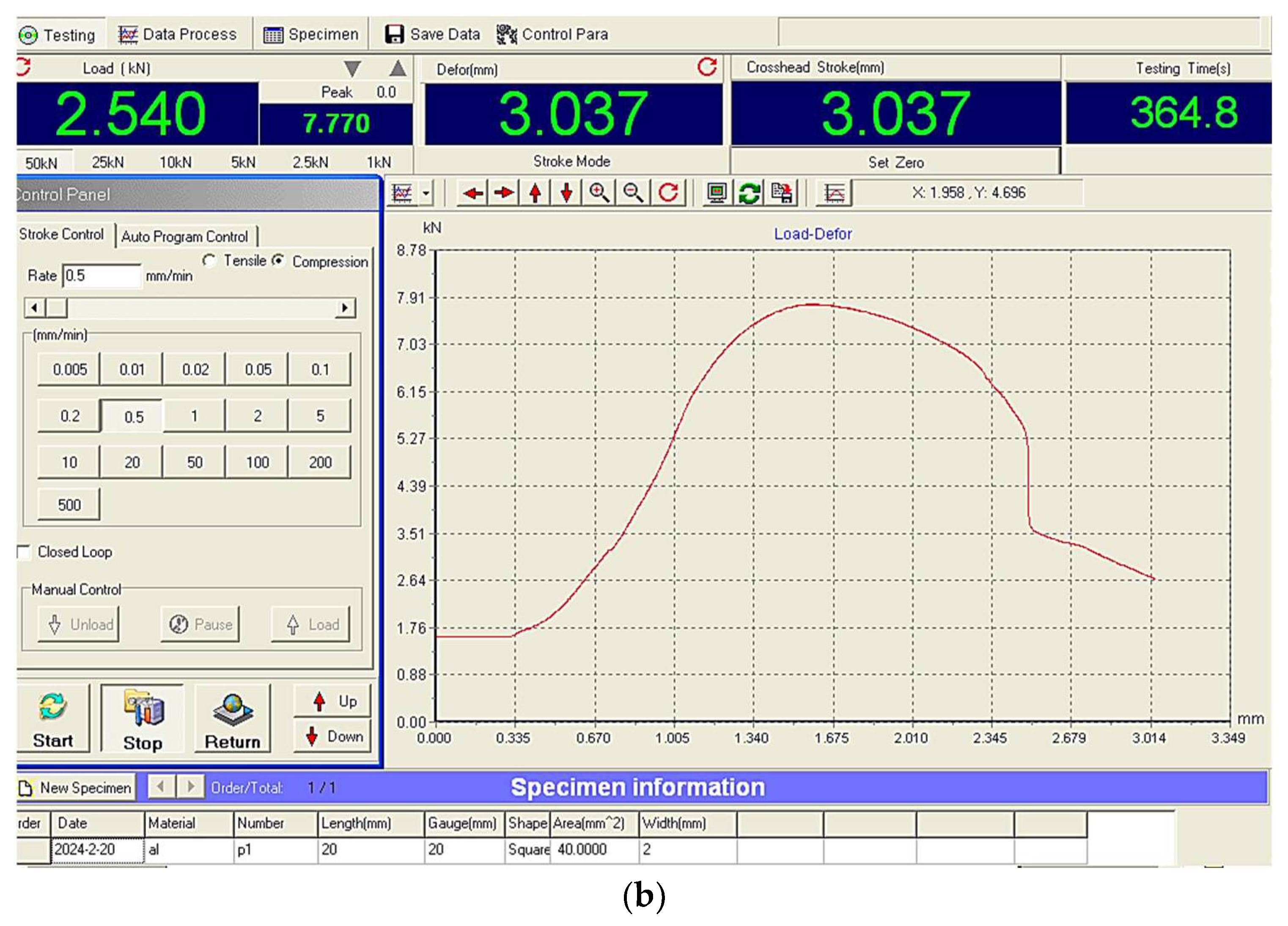This screenshot has height=926, width=1288.
Task: Click the zoom in magnifier icon
Action: point(599,193)
